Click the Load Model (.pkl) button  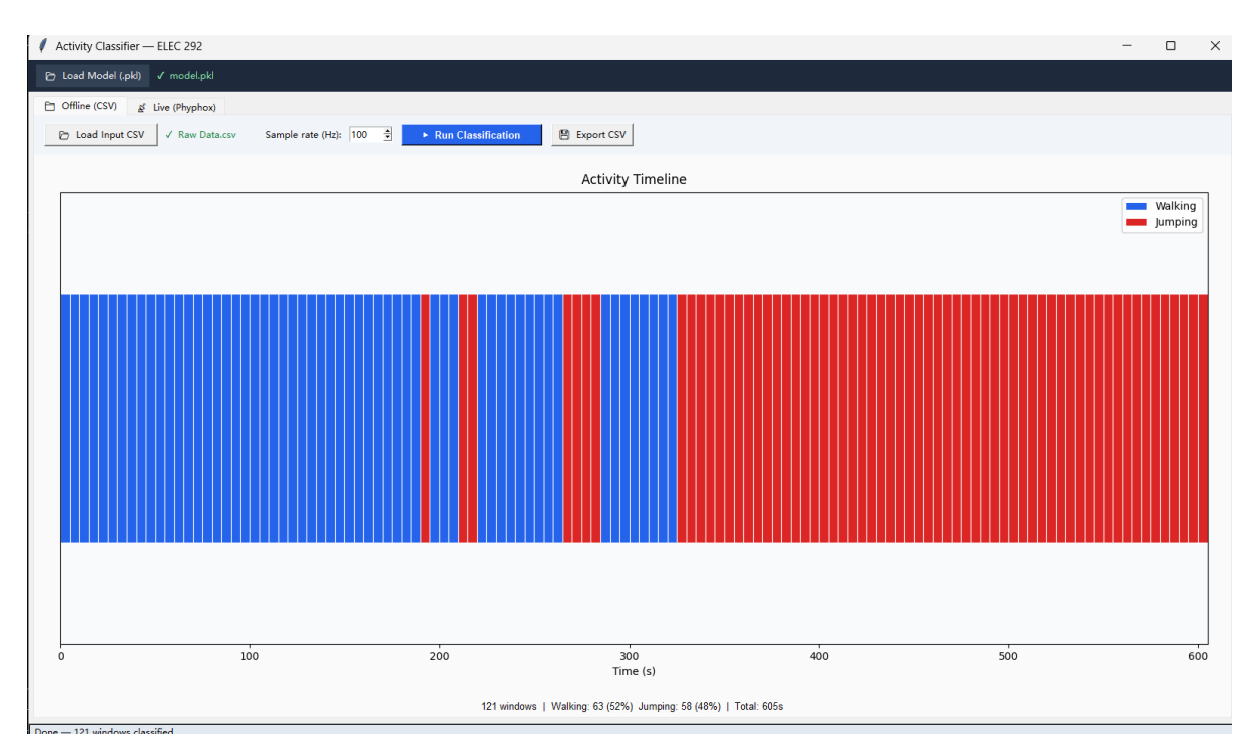[x=92, y=76]
